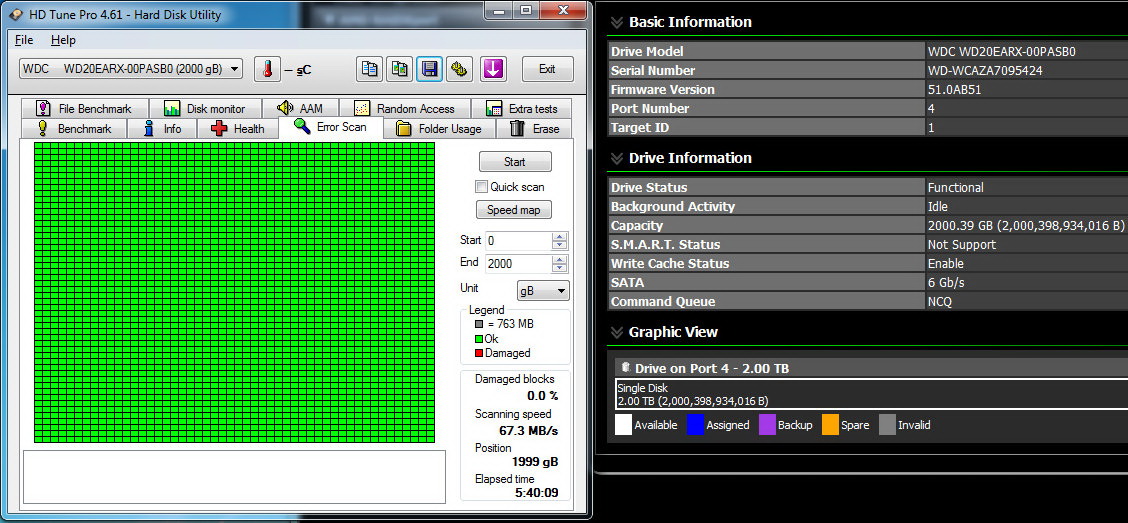This screenshot has width=1128, height=523.
Task: Click the SATA 6 Gb/s value
Action: (946, 283)
